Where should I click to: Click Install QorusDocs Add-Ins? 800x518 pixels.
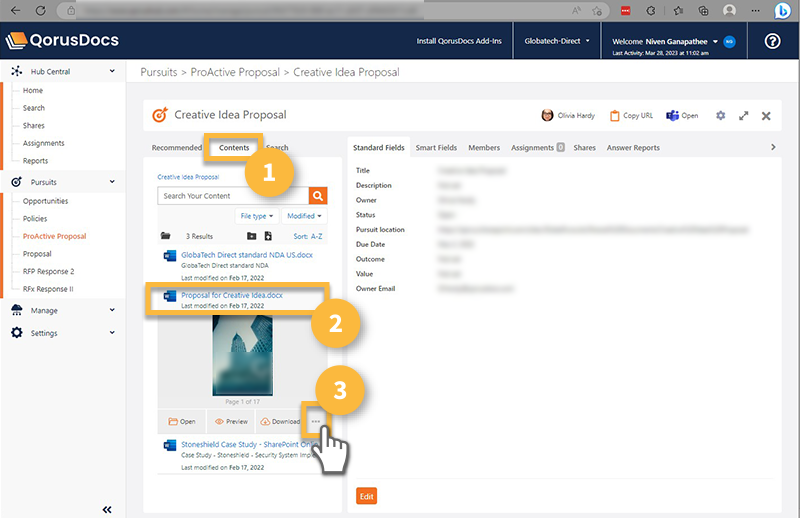pos(459,41)
